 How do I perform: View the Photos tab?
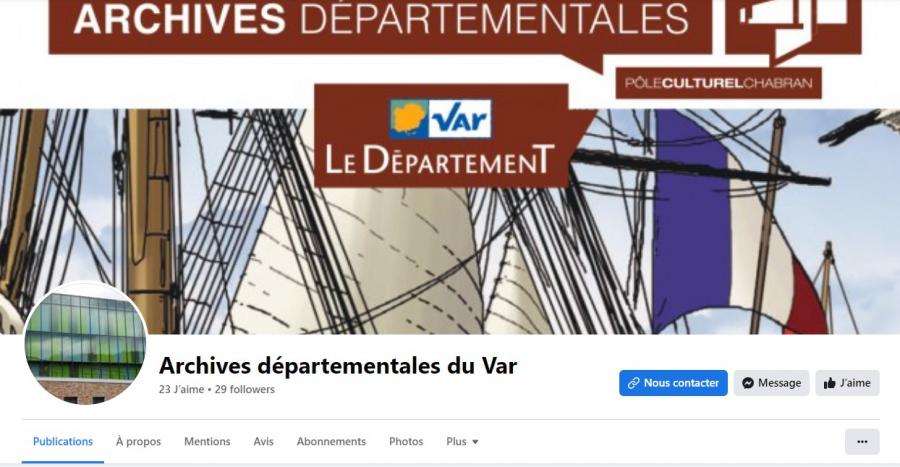tap(406, 442)
